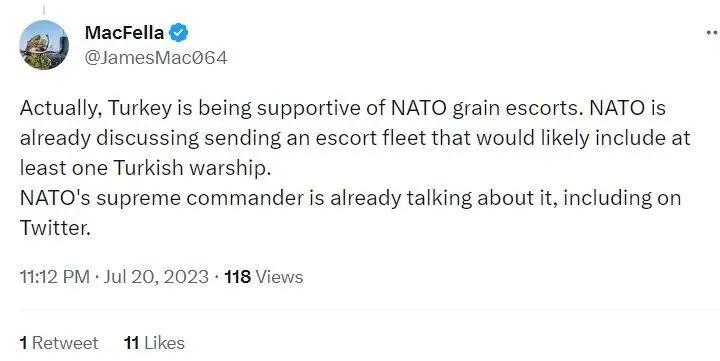Click the blue verified badge checkmark
The height and width of the screenshot is (361, 720).
coord(179,33)
